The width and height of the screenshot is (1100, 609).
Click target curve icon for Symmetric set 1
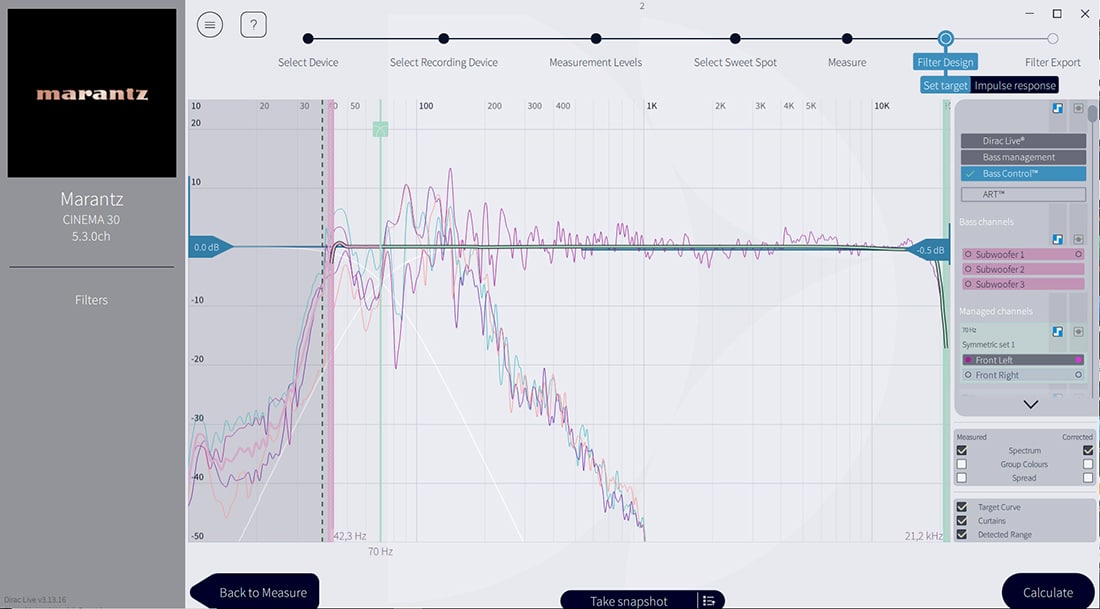[x=1057, y=331]
